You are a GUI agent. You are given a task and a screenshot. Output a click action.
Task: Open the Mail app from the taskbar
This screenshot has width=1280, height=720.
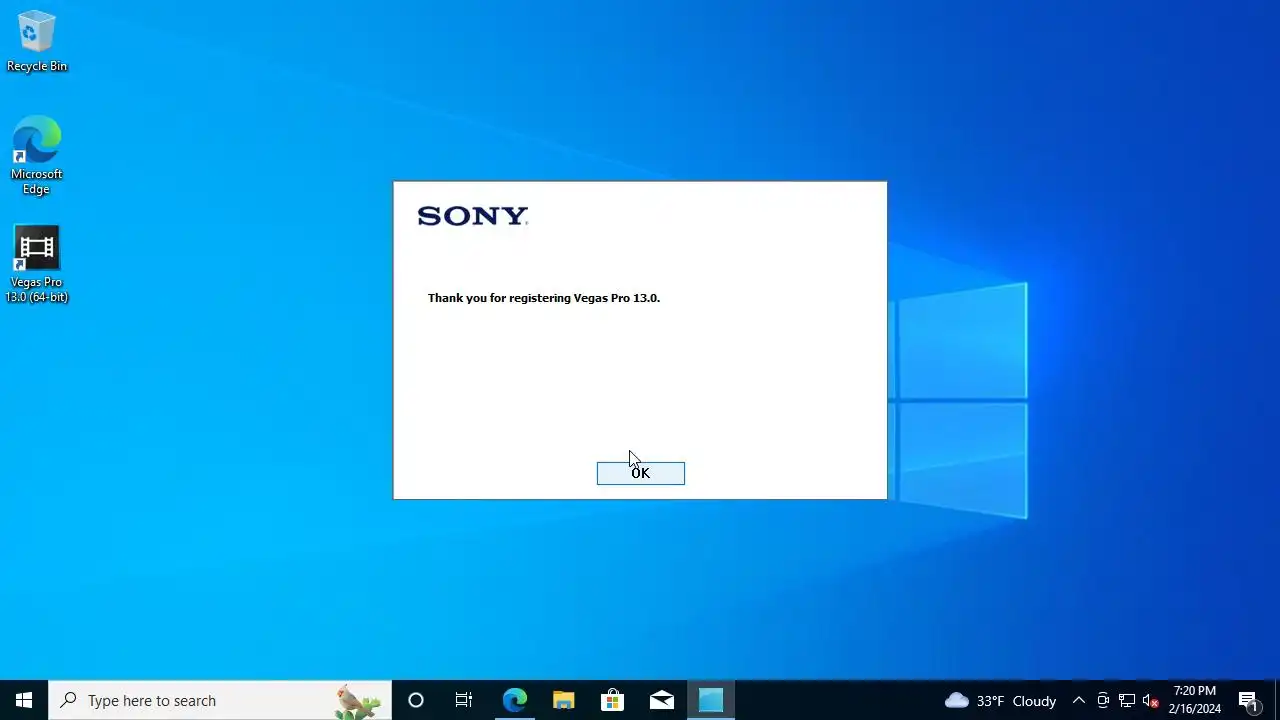click(x=662, y=700)
